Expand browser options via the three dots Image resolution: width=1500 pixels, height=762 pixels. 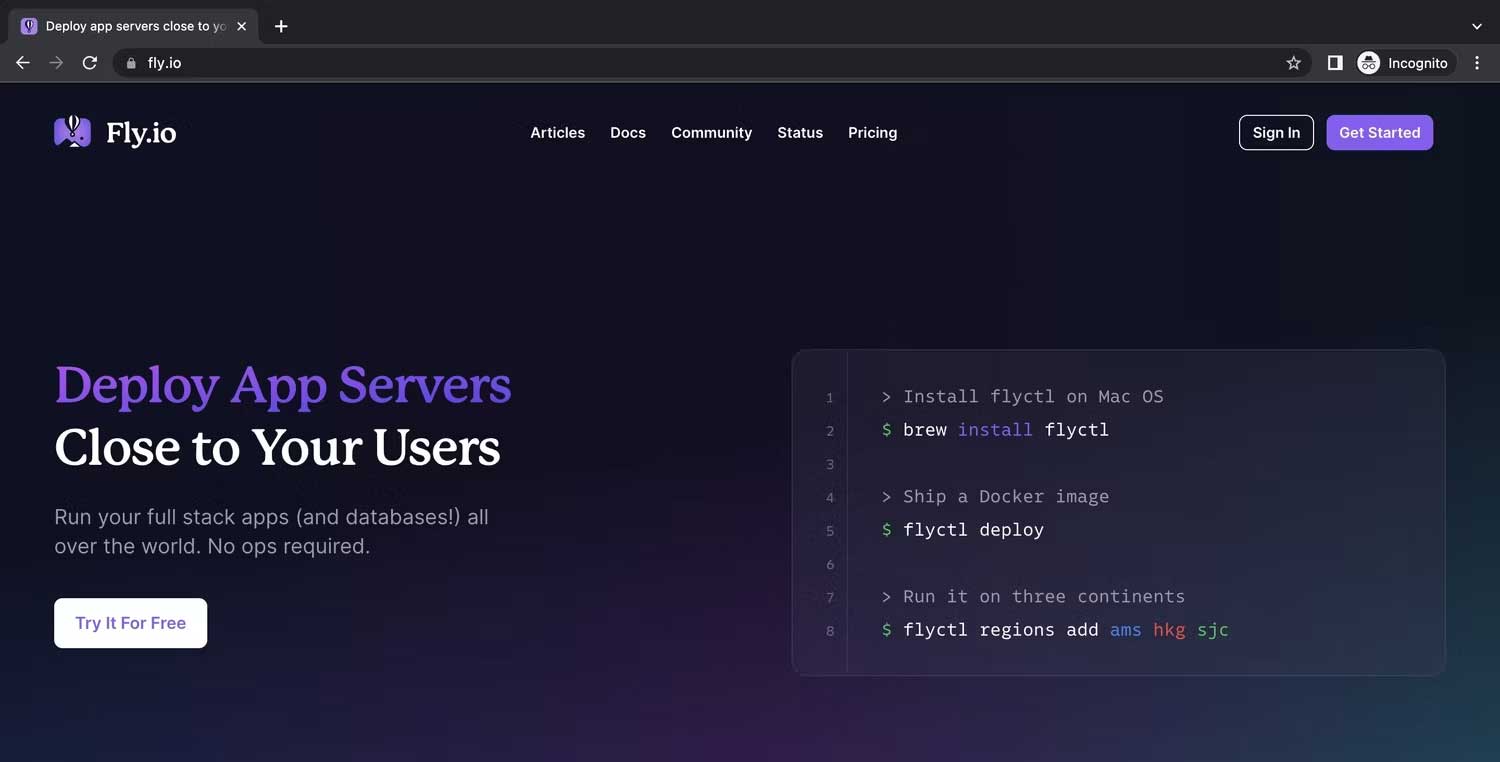coord(1477,62)
